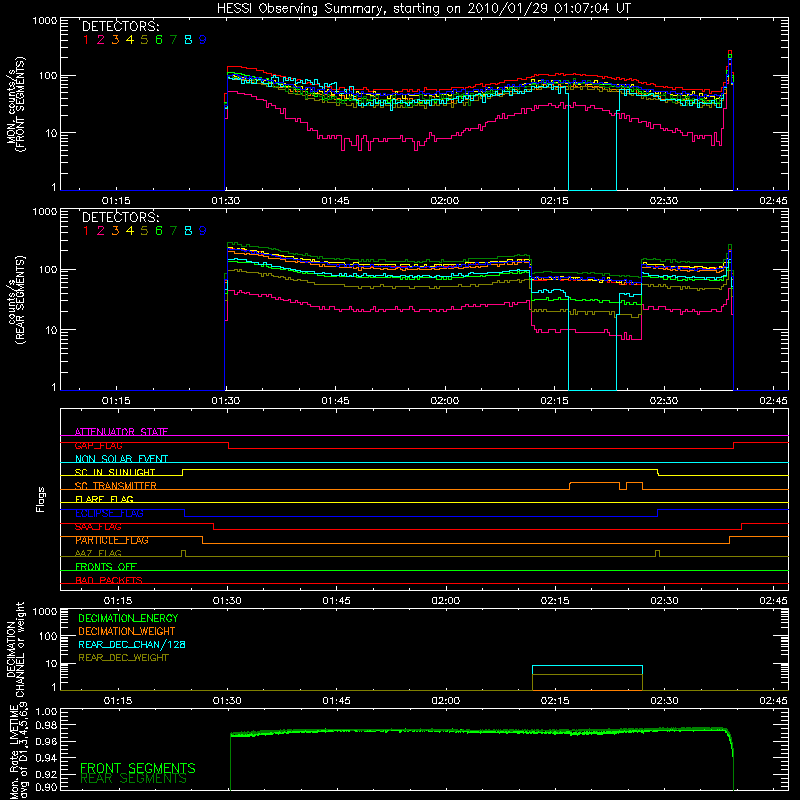Click the 'HESSI Observing Summary' plot title
The width and height of the screenshot is (800, 800).
pyautogui.click(x=423, y=9)
